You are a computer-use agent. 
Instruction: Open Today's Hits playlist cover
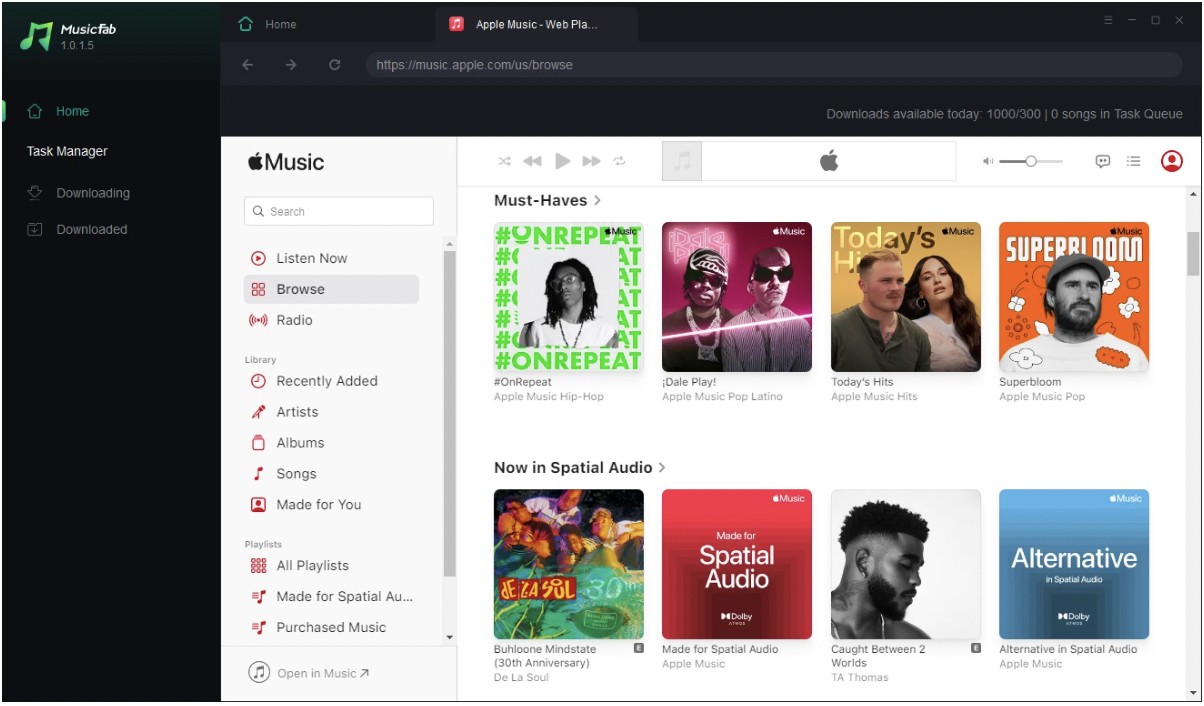(906, 297)
